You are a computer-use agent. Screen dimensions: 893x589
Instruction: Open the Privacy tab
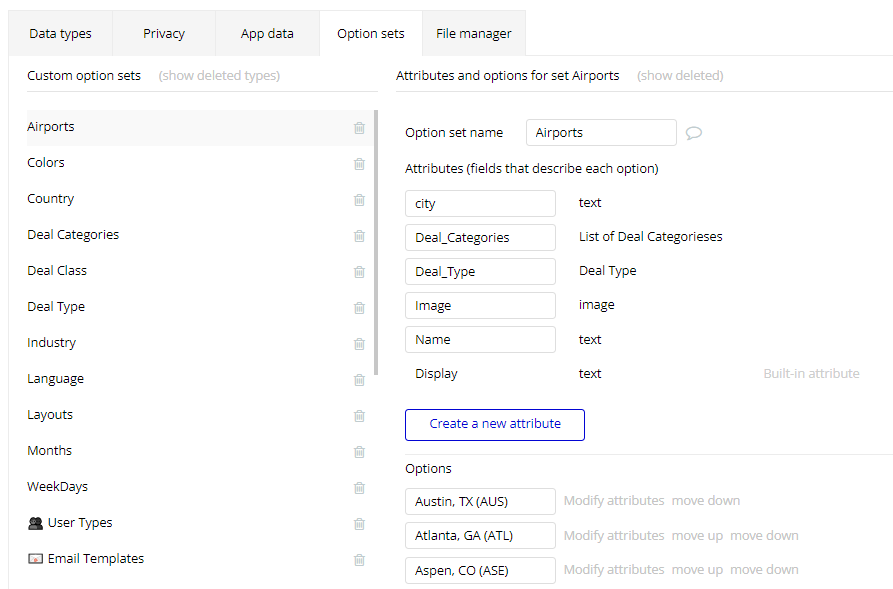164,34
